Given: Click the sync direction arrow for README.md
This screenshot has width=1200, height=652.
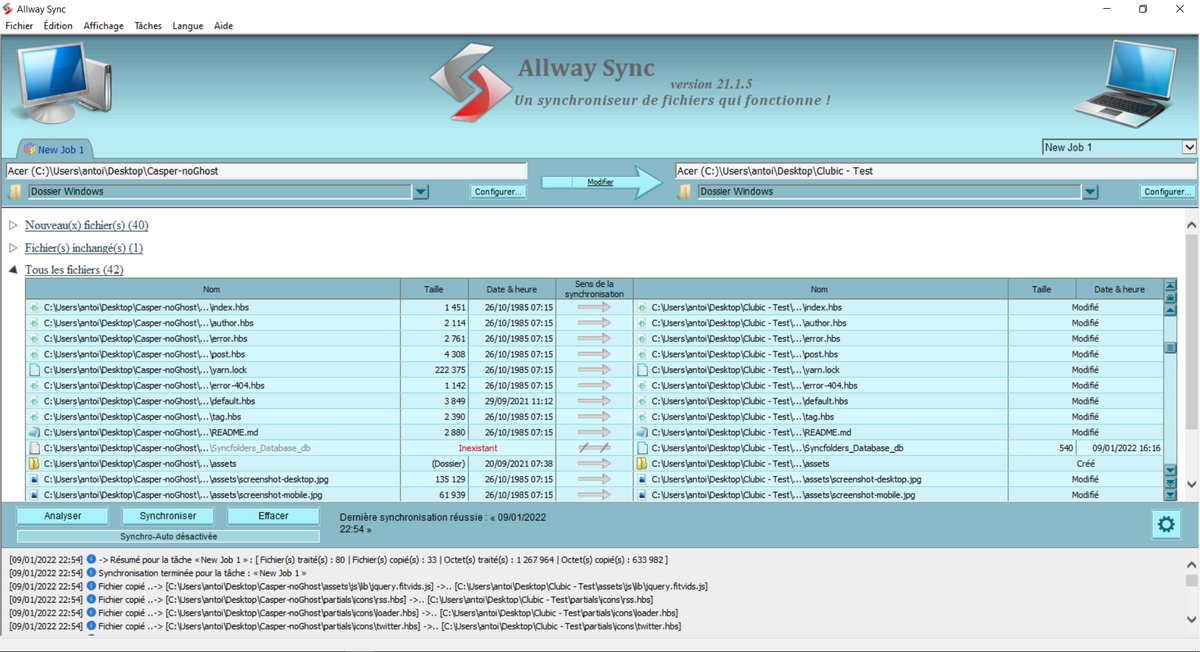Looking at the screenshot, I should click(x=594, y=432).
